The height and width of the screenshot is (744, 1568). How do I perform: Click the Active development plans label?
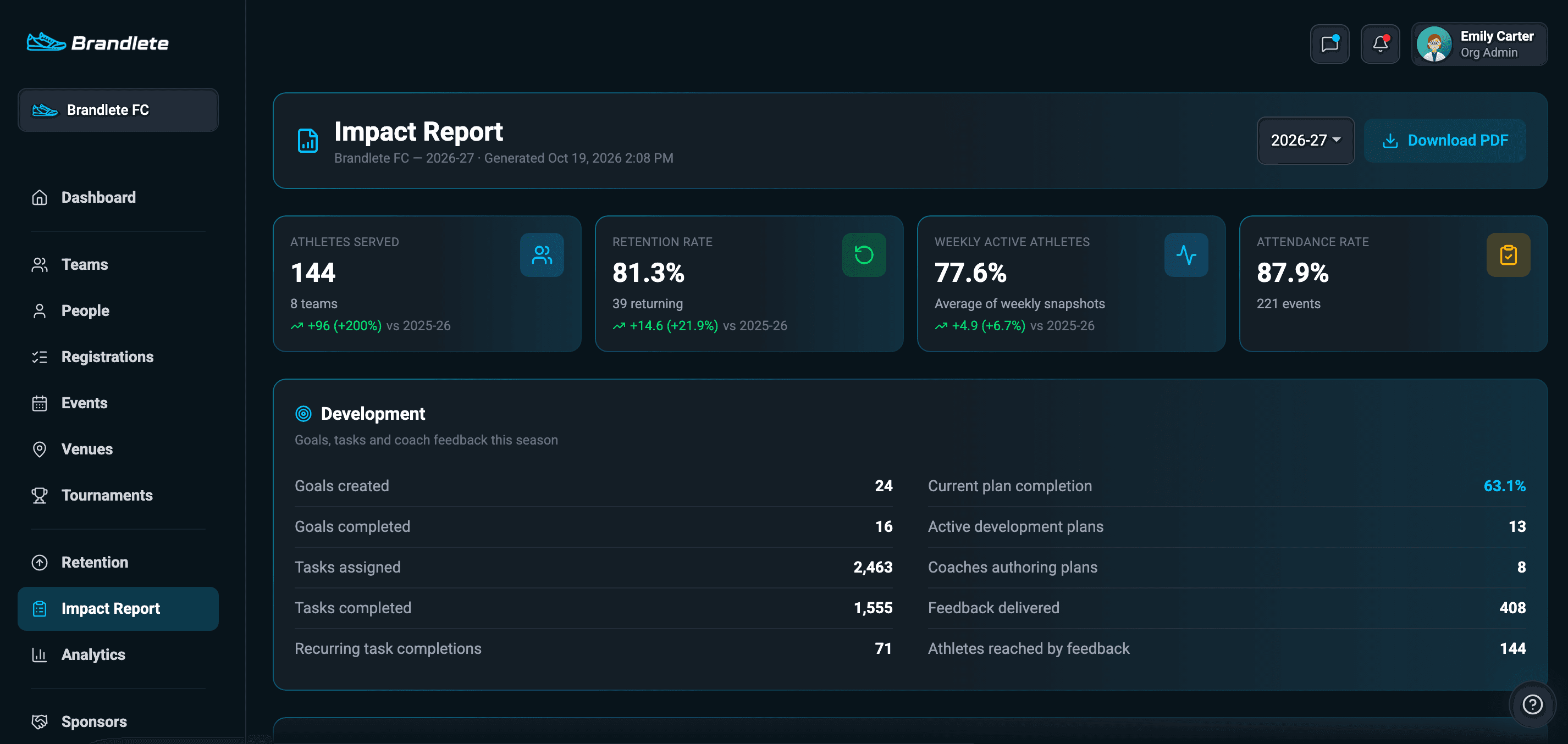point(1015,527)
